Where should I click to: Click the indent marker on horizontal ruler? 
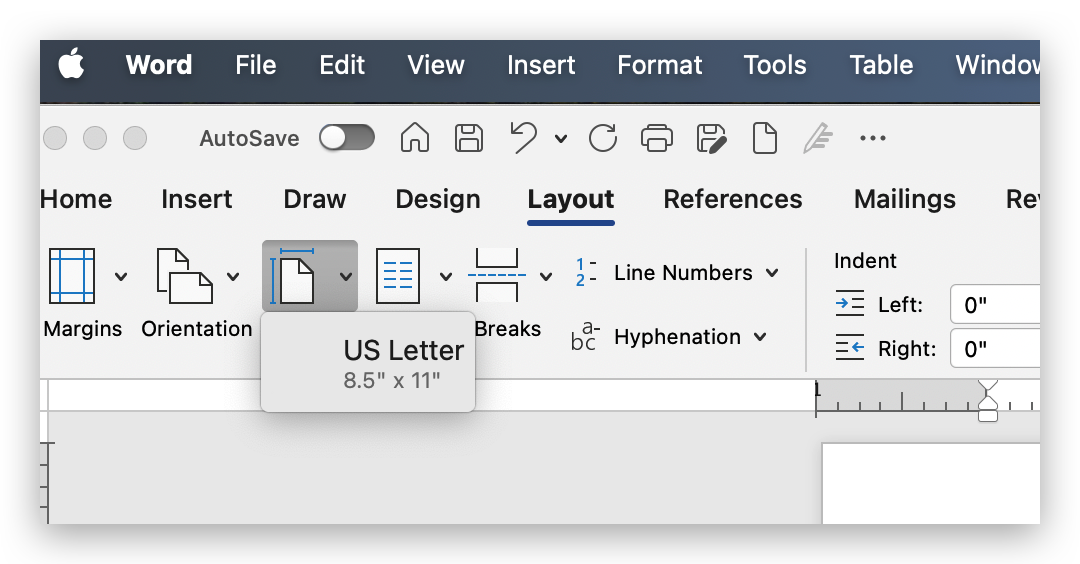(x=988, y=400)
